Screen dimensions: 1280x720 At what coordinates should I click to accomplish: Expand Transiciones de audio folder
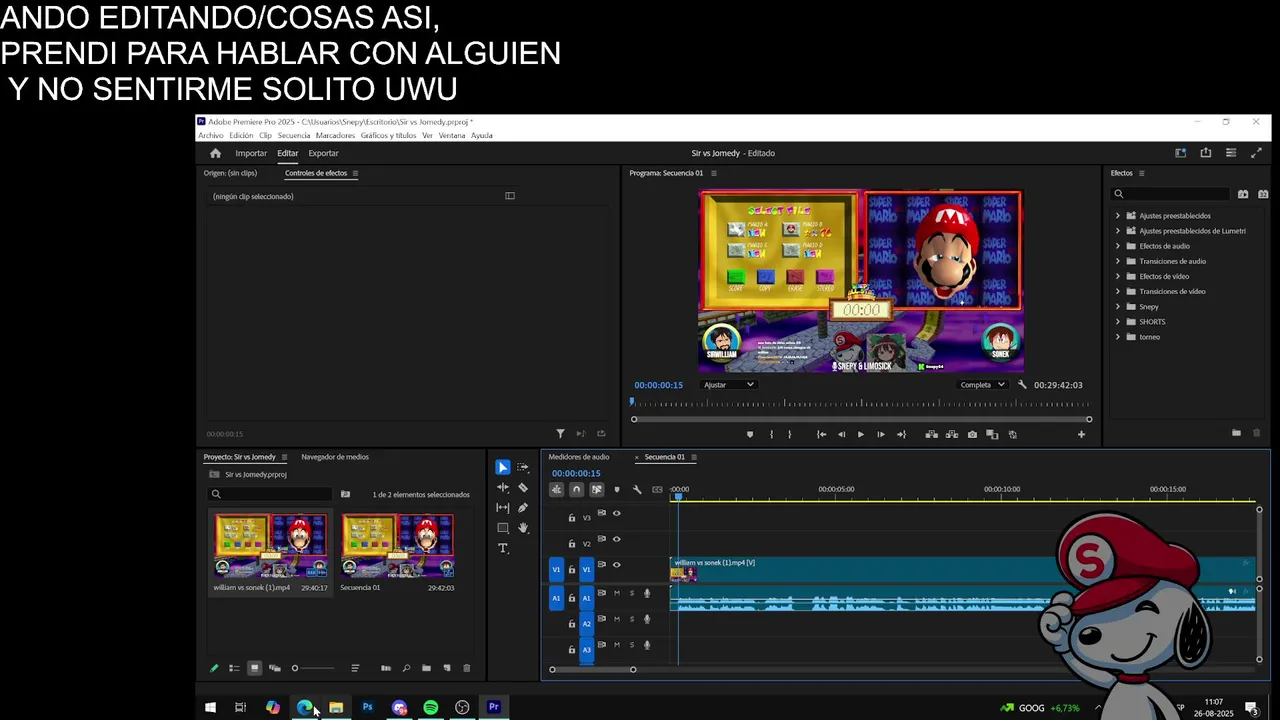coord(1118,261)
